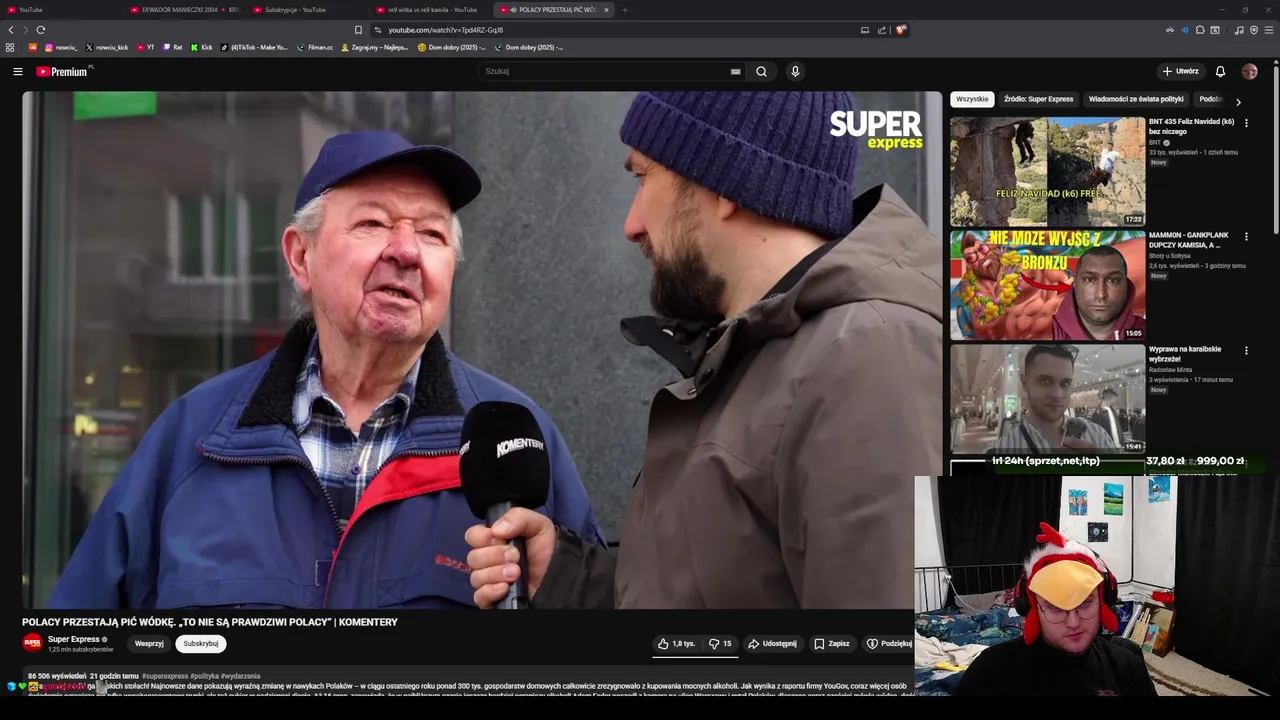The height and width of the screenshot is (720, 1280).
Task: Close the POLACY PRZESTAJĄ PIĆ WÓDKĘ tab
Action: 606,10
